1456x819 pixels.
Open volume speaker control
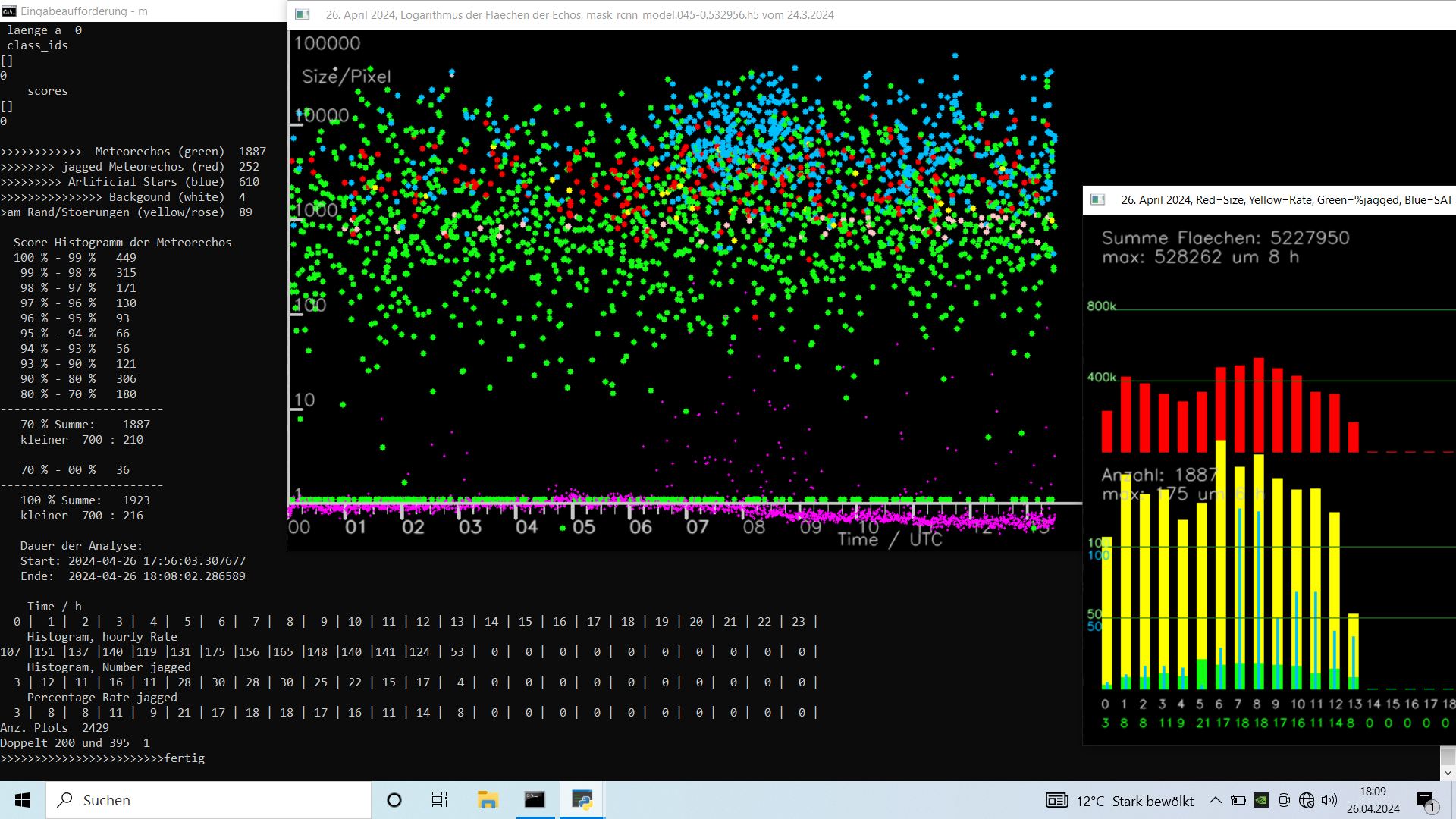tap(1329, 800)
